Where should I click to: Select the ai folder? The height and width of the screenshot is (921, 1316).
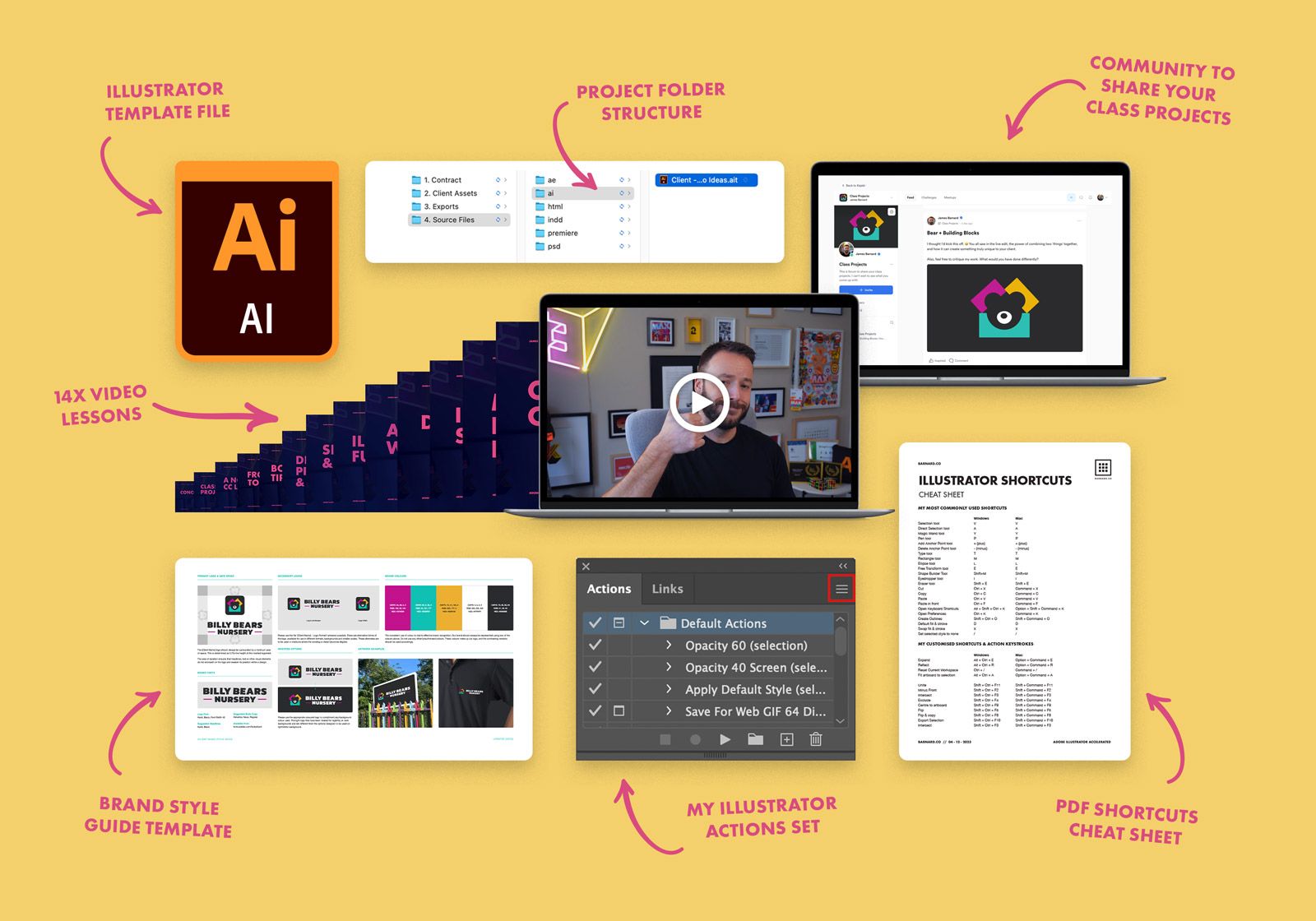coord(582,193)
